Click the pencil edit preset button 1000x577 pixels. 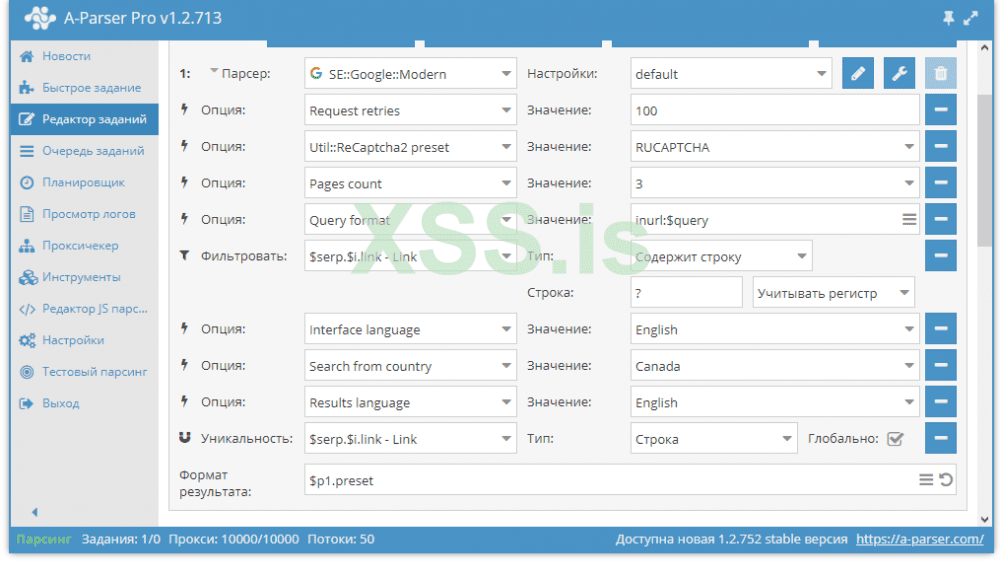[858, 73]
